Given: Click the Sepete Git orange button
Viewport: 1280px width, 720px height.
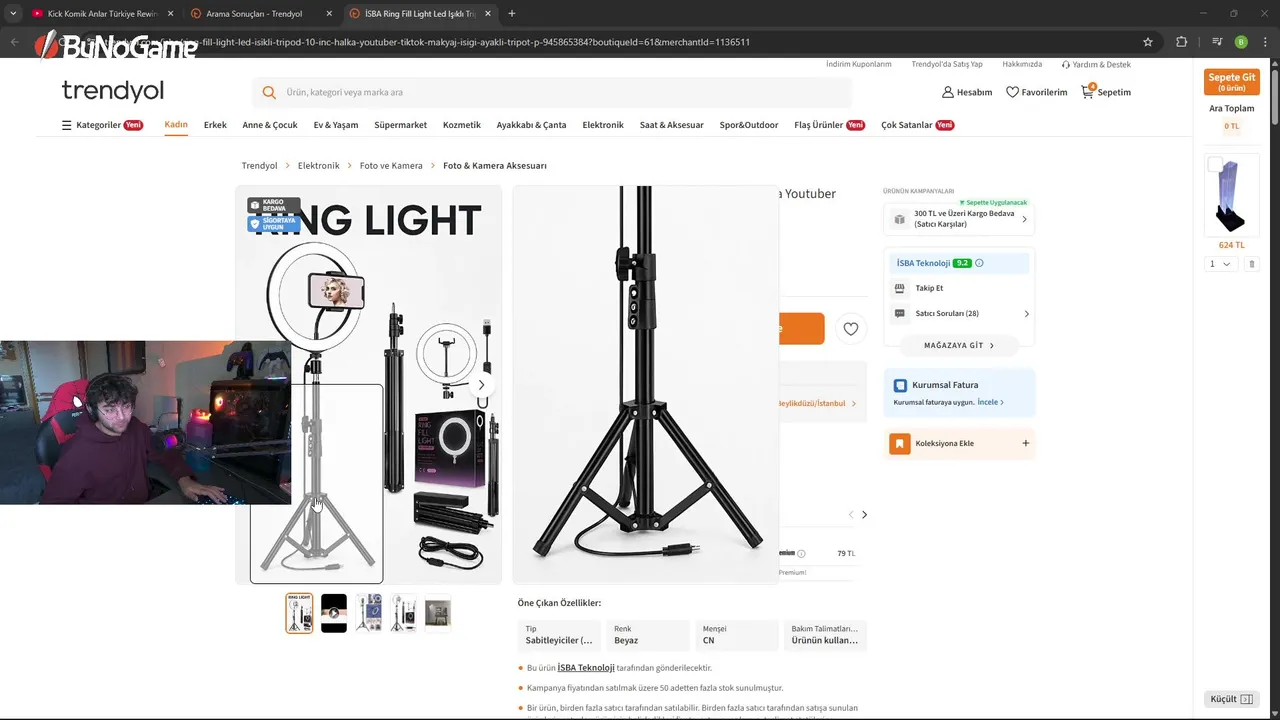Looking at the screenshot, I should [1231, 82].
